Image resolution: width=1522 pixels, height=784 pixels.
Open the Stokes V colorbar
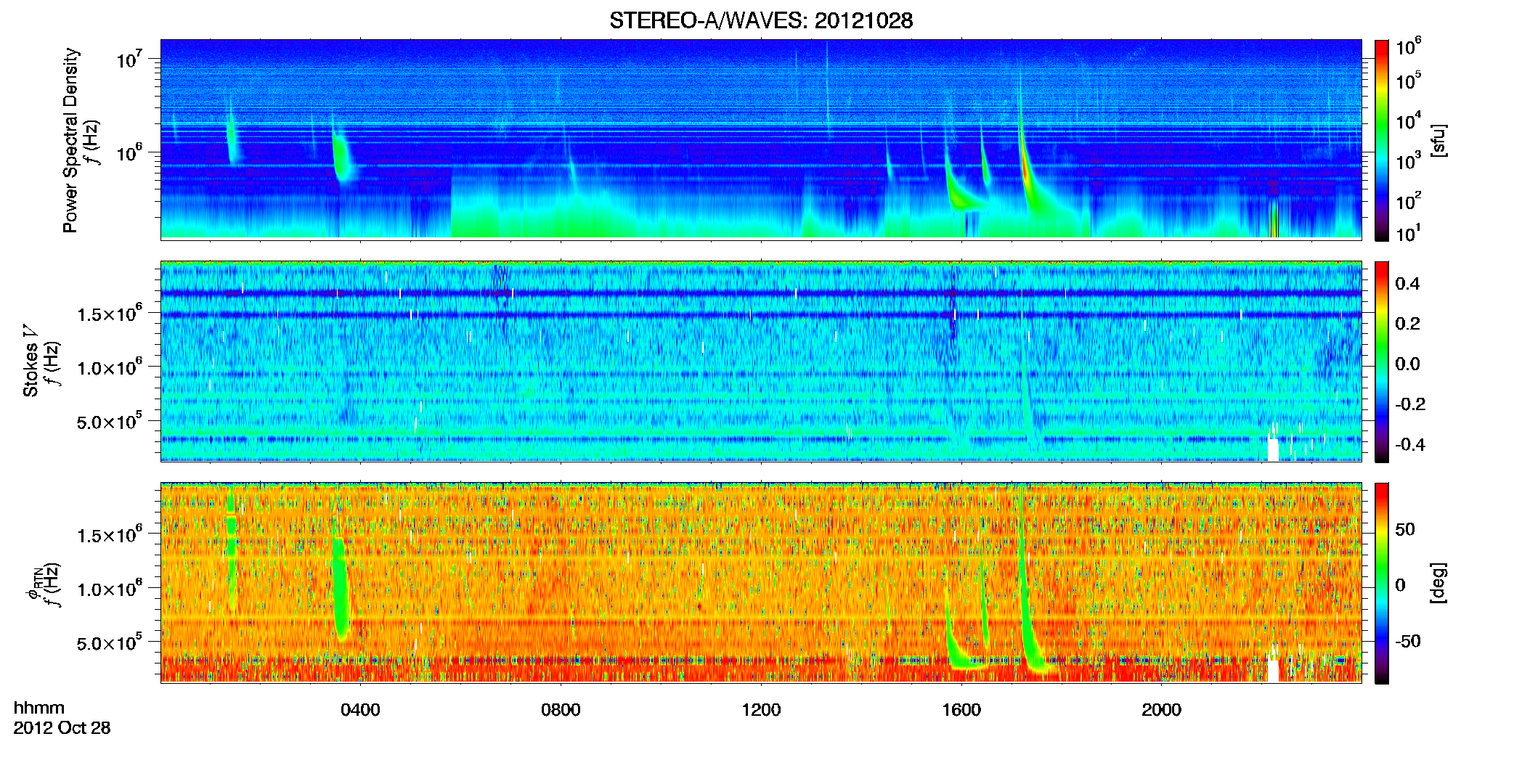[1382, 362]
